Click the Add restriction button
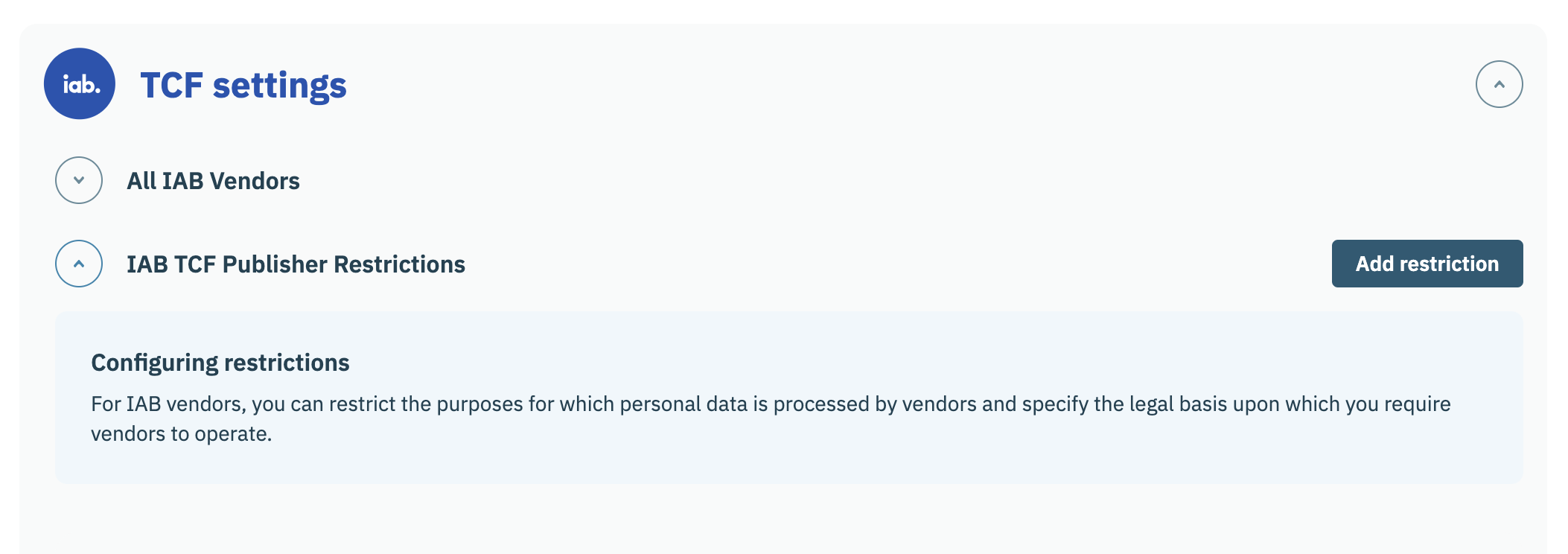The width and height of the screenshot is (1568, 554). tap(1427, 264)
